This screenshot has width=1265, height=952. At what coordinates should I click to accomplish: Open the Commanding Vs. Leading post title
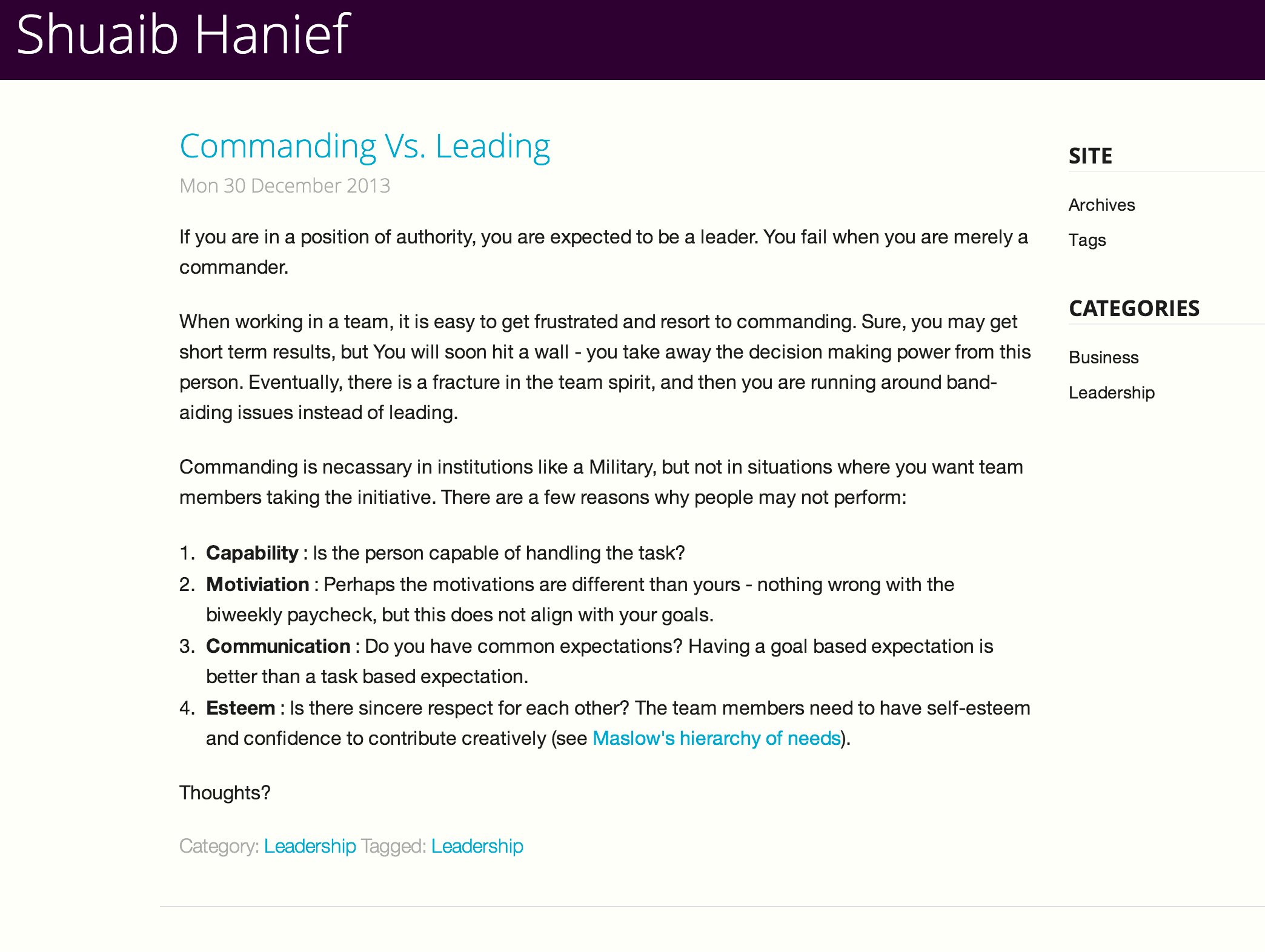coord(365,147)
